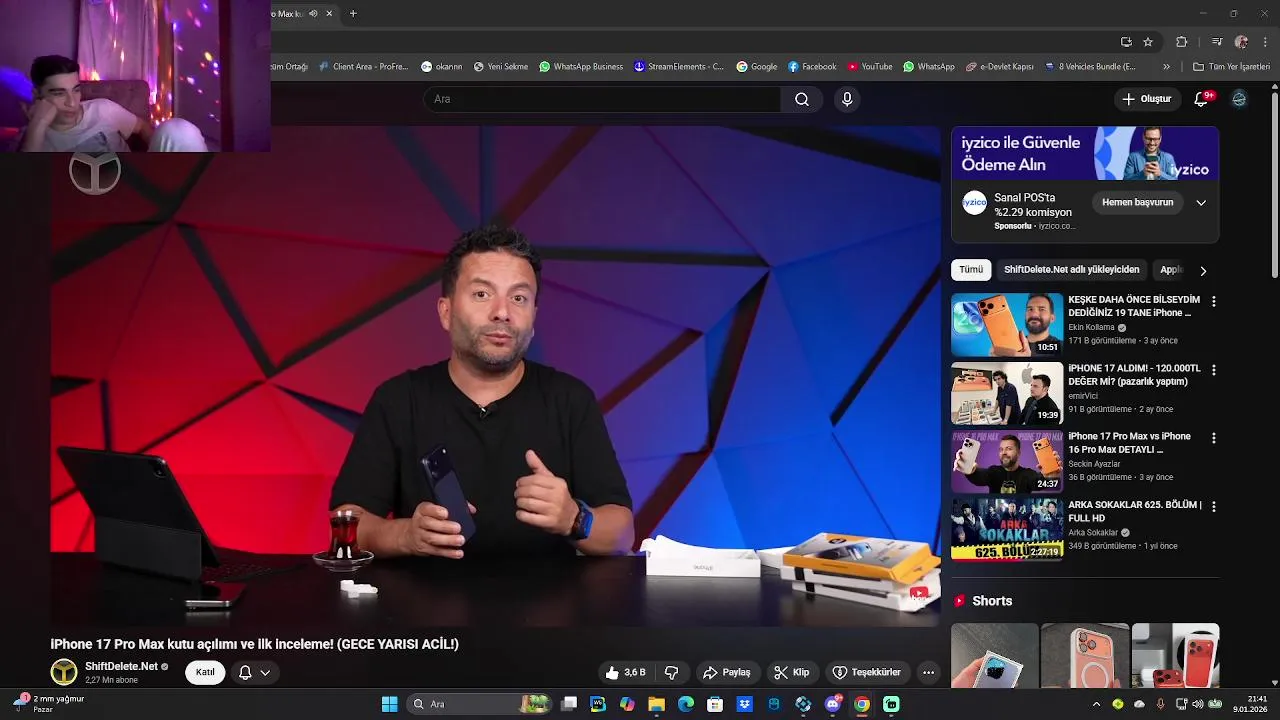The height and width of the screenshot is (720, 1280).
Task: Open options for iPHONE 17 ALDIM video
Action: click(1214, 370)
